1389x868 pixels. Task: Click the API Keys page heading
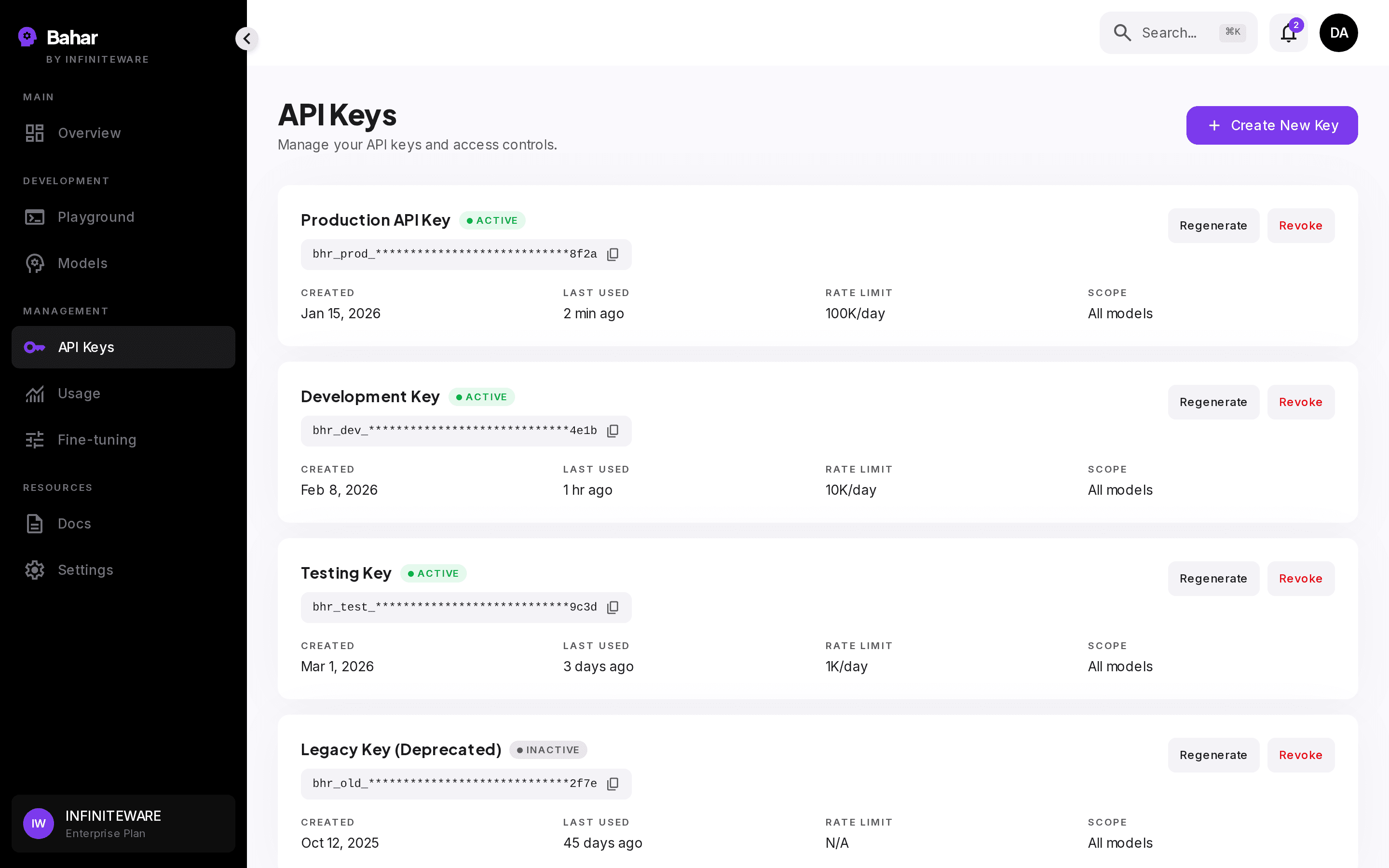click(x=338, y=115)
